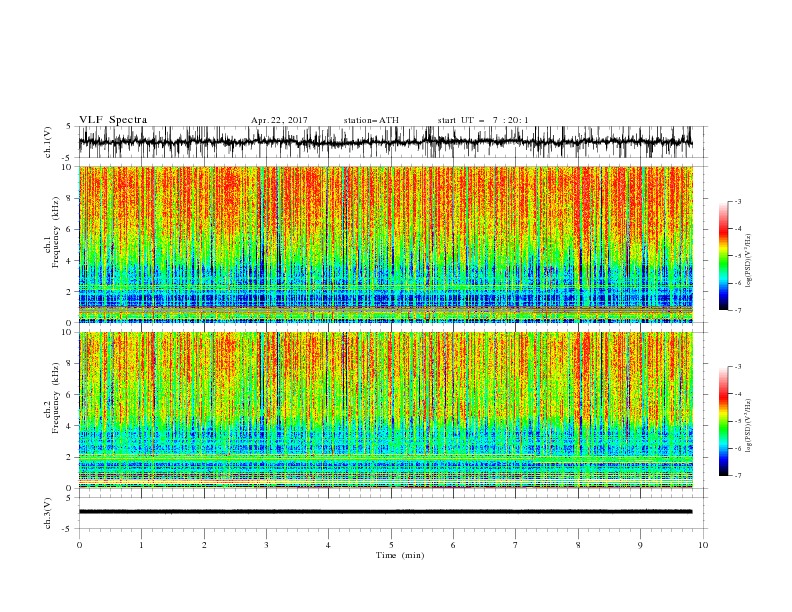Click time axis tick label "1"
792x612 pixels.
click(x=141, y=545)
